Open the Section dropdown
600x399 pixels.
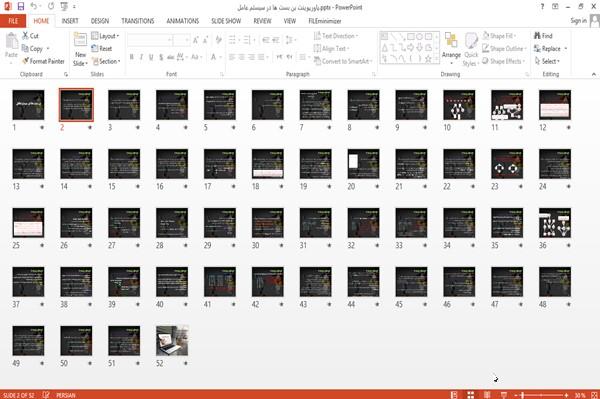(106, 61)
